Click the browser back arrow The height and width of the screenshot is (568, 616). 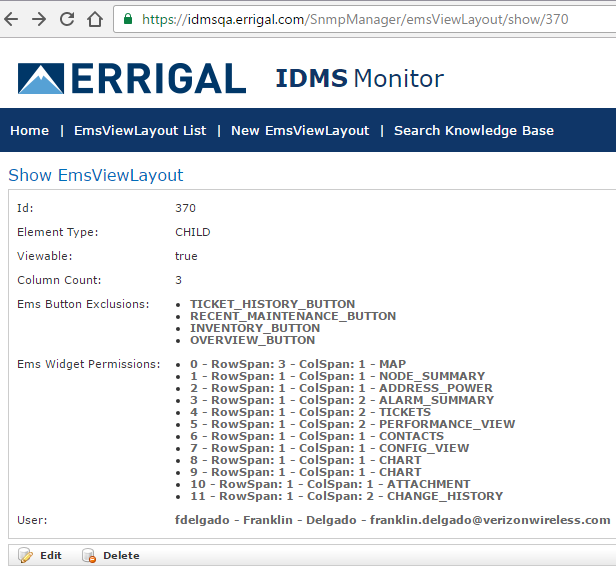pos(13,19)
